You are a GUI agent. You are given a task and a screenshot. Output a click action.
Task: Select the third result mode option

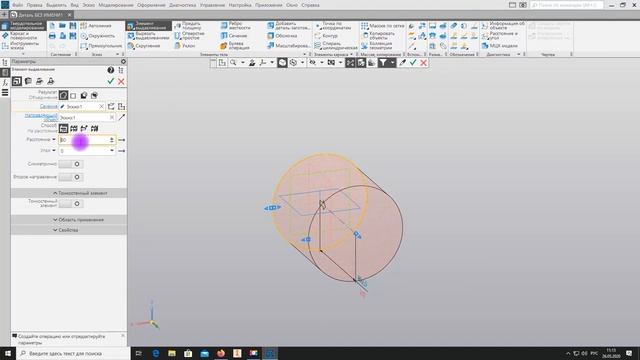click(84, 96)
